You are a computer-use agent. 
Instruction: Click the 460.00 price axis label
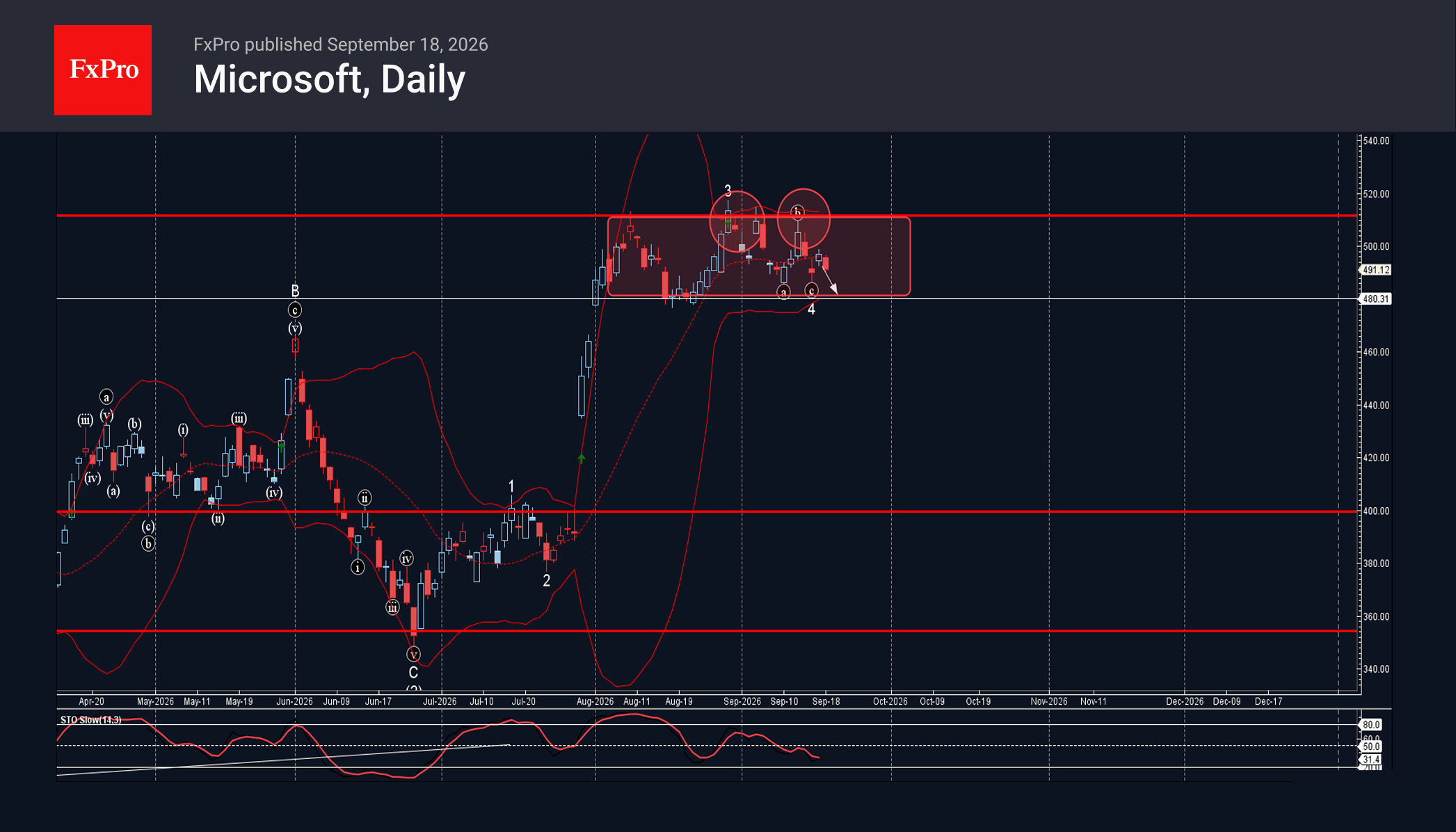click(x=1376, y=353)
